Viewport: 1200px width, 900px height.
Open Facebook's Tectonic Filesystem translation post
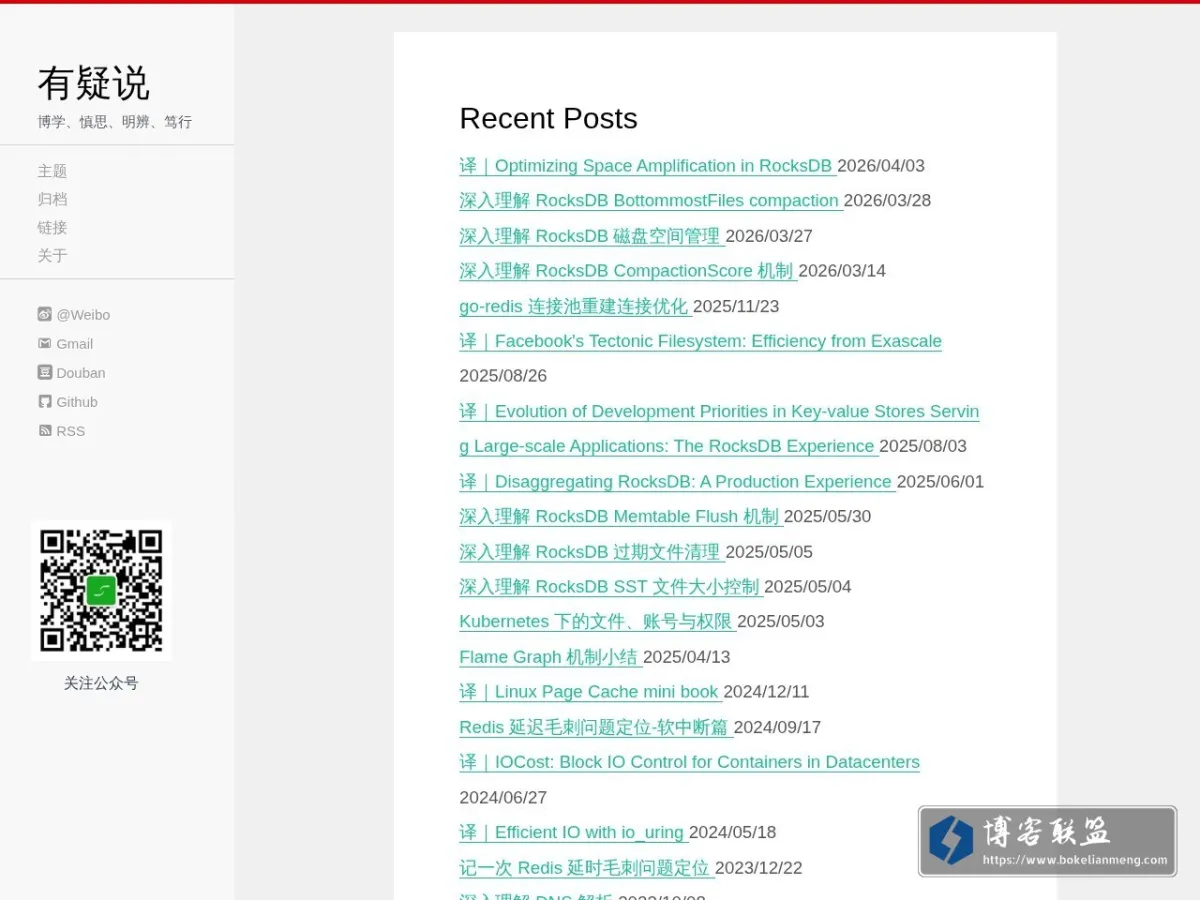click(x=700, y=341)
